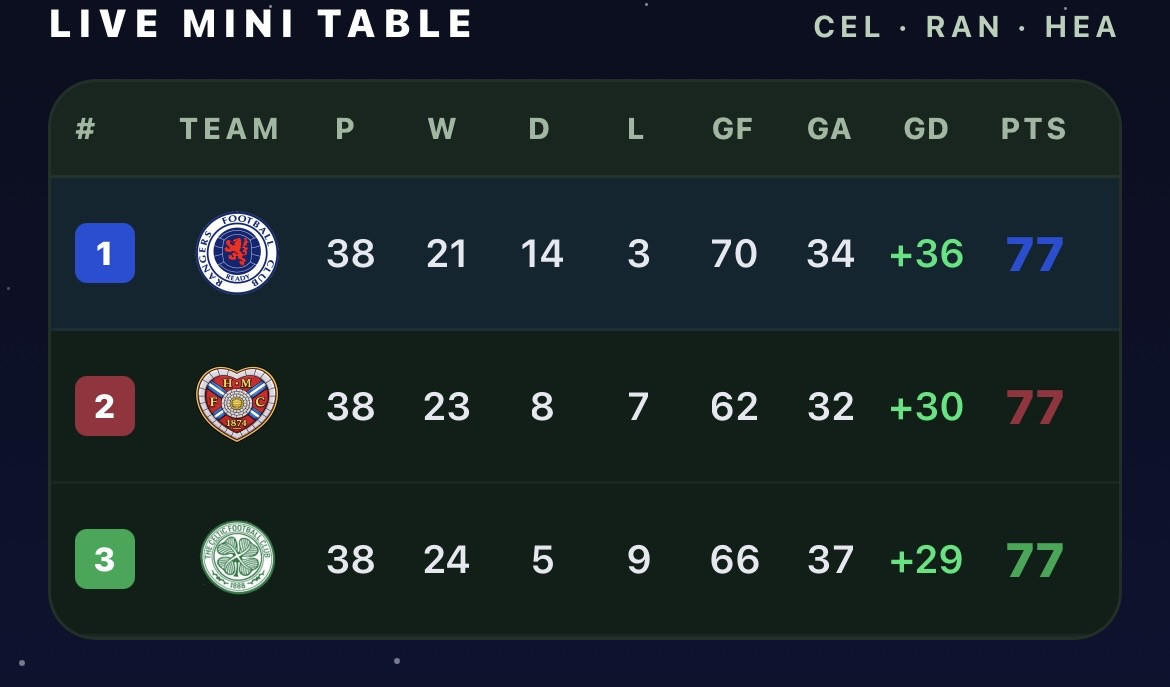Click the Celtic club crest
The width and height of the screenshot is (1170, 687).
[x=237, y=557]
